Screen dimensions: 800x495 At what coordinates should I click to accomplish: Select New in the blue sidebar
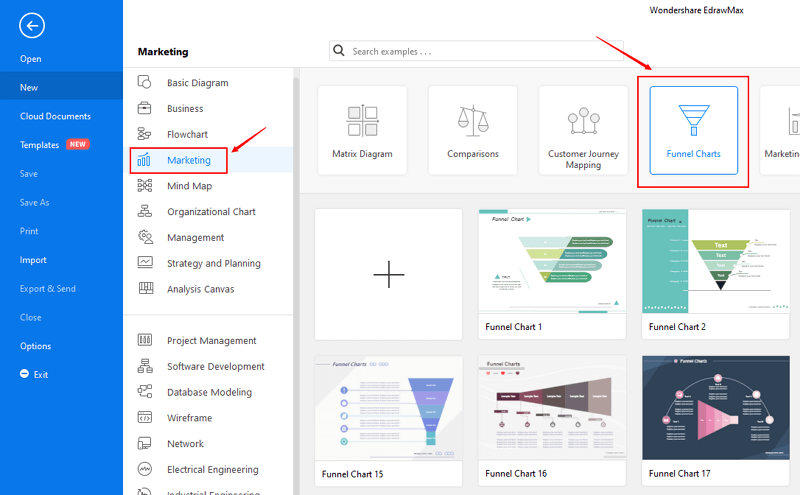(x=61, y=87)
